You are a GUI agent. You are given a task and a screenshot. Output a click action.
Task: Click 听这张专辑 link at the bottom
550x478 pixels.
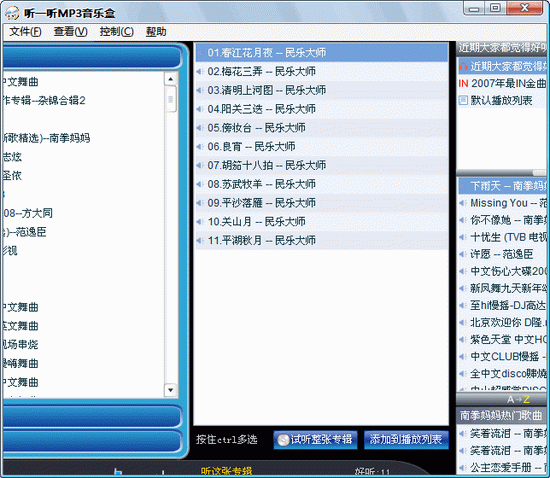(x=227, y=471)
